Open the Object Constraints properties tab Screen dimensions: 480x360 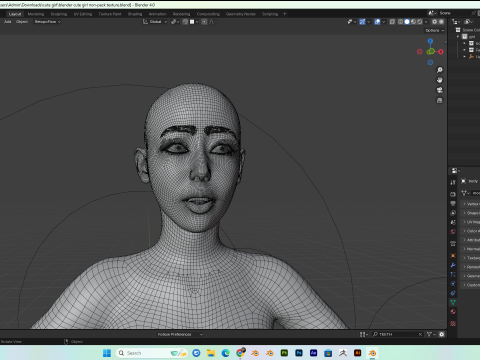point(453,293)
